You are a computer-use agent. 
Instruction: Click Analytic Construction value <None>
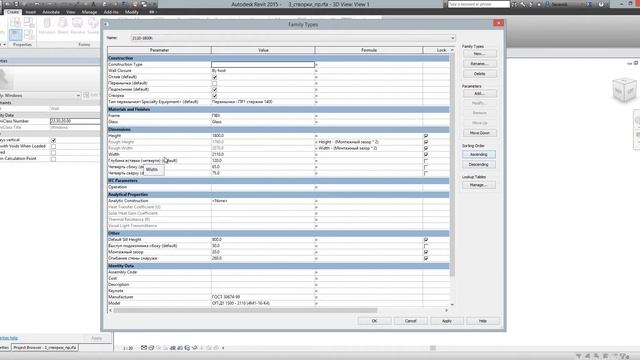[x=263, y=201]
